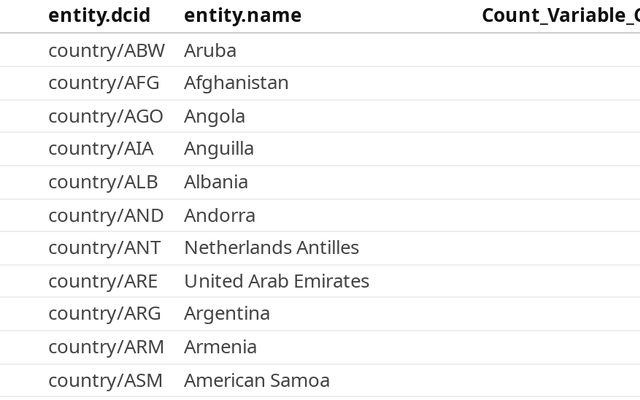Select the country/AFG identifier cell
Viewport: 640px width, 400px height.
coord(103,83)
